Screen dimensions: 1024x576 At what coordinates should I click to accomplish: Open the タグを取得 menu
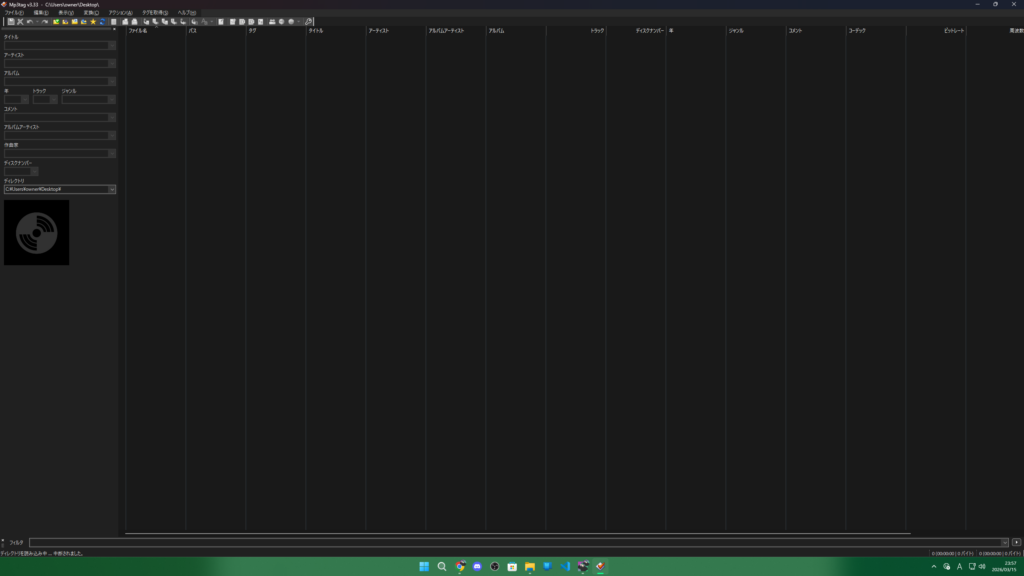tap(153, 12)
